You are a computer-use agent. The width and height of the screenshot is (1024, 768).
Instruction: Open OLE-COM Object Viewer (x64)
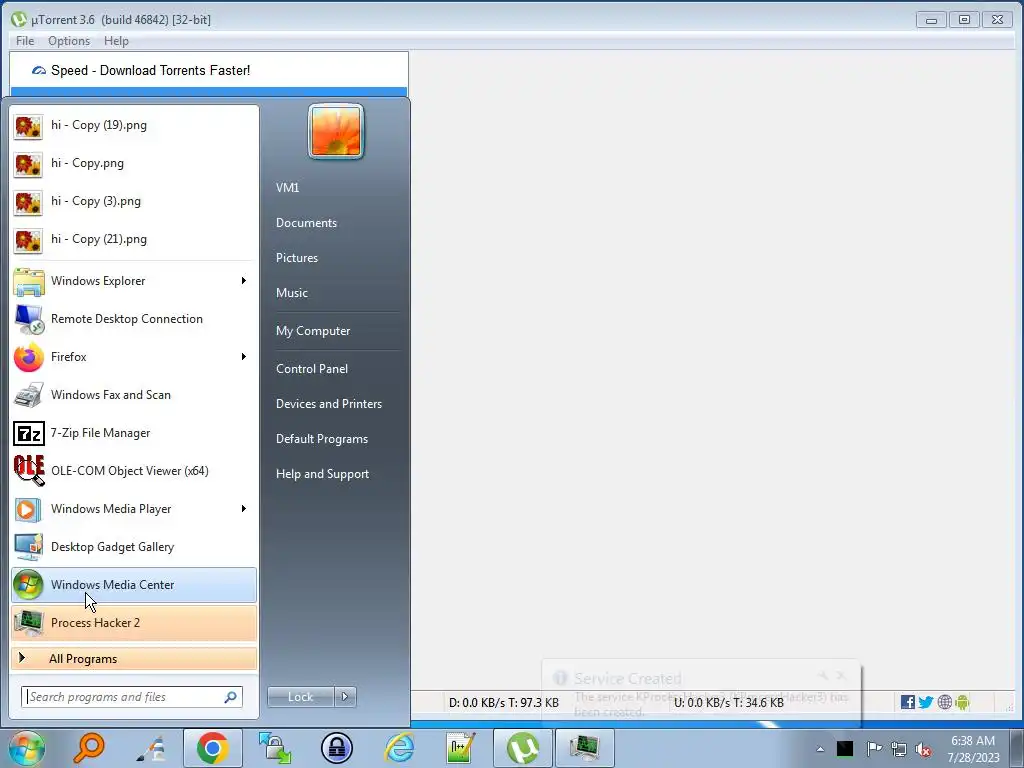134,471
